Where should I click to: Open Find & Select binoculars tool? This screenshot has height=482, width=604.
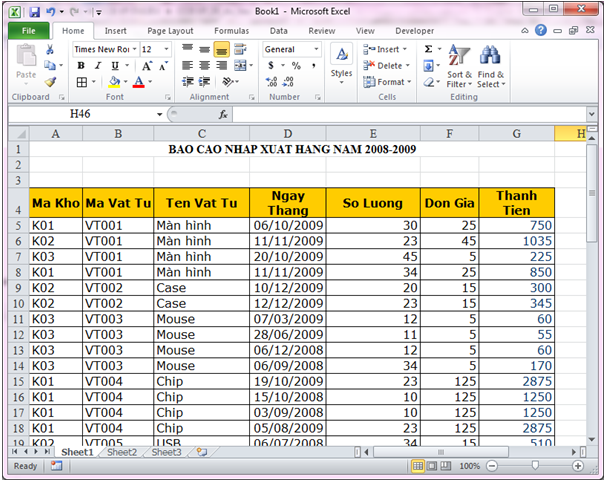pyautogui.click(x=490, y=66)
